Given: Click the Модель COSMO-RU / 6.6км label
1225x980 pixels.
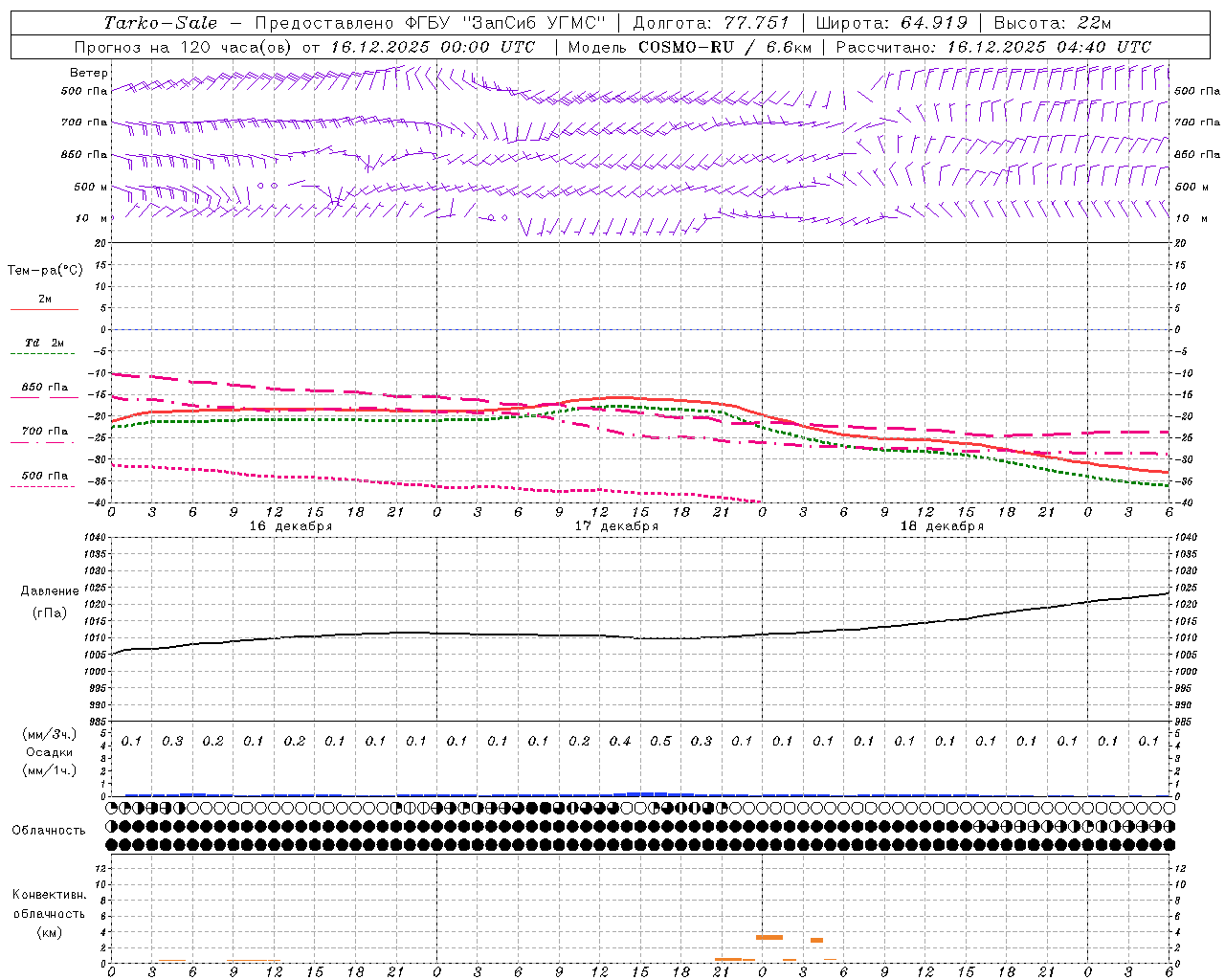Looking at the screenshot, I should (x=690, y=47).
